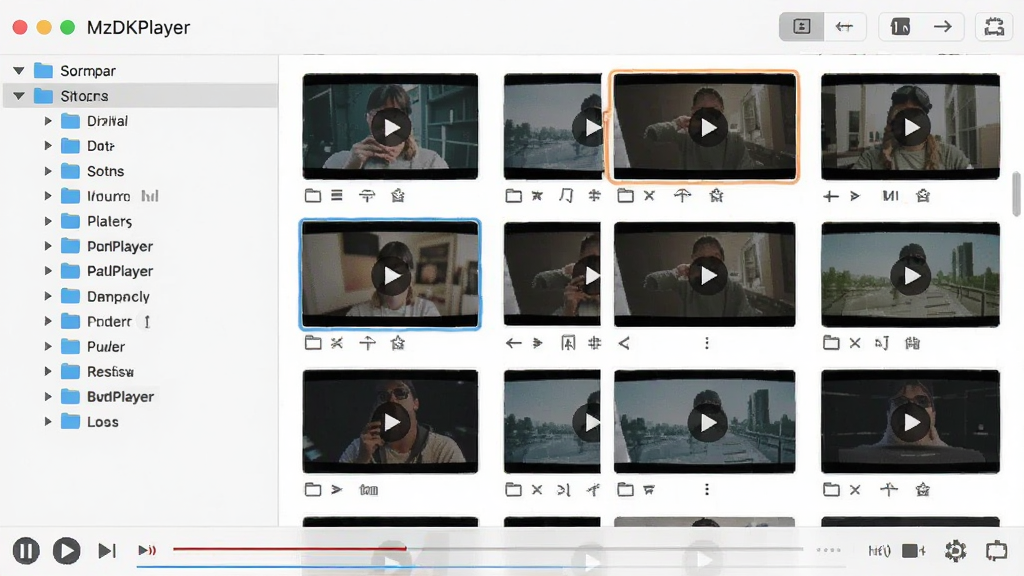Click the vertical scrollbar of the video grid
Screen dimensions: 1024x576
click(1016, 193)
